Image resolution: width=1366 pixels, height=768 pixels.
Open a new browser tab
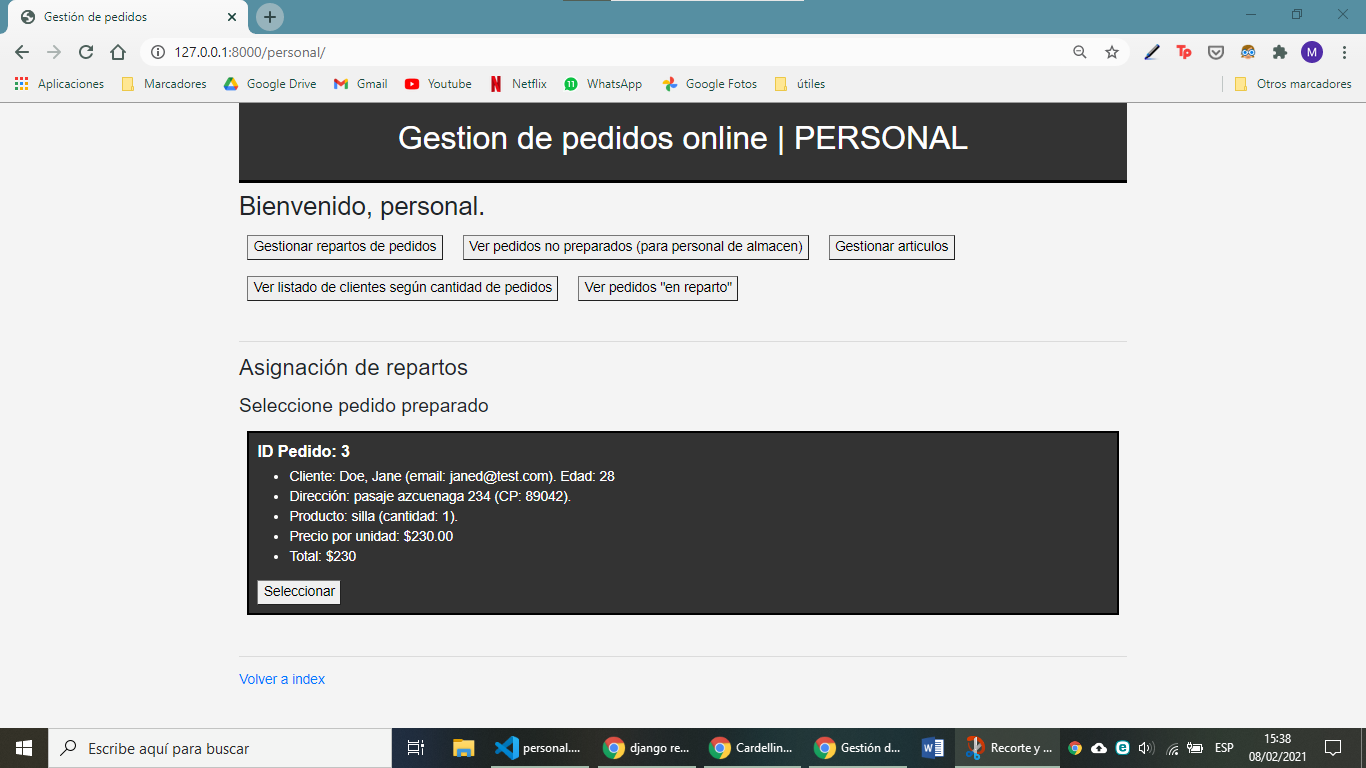[270, 17]
